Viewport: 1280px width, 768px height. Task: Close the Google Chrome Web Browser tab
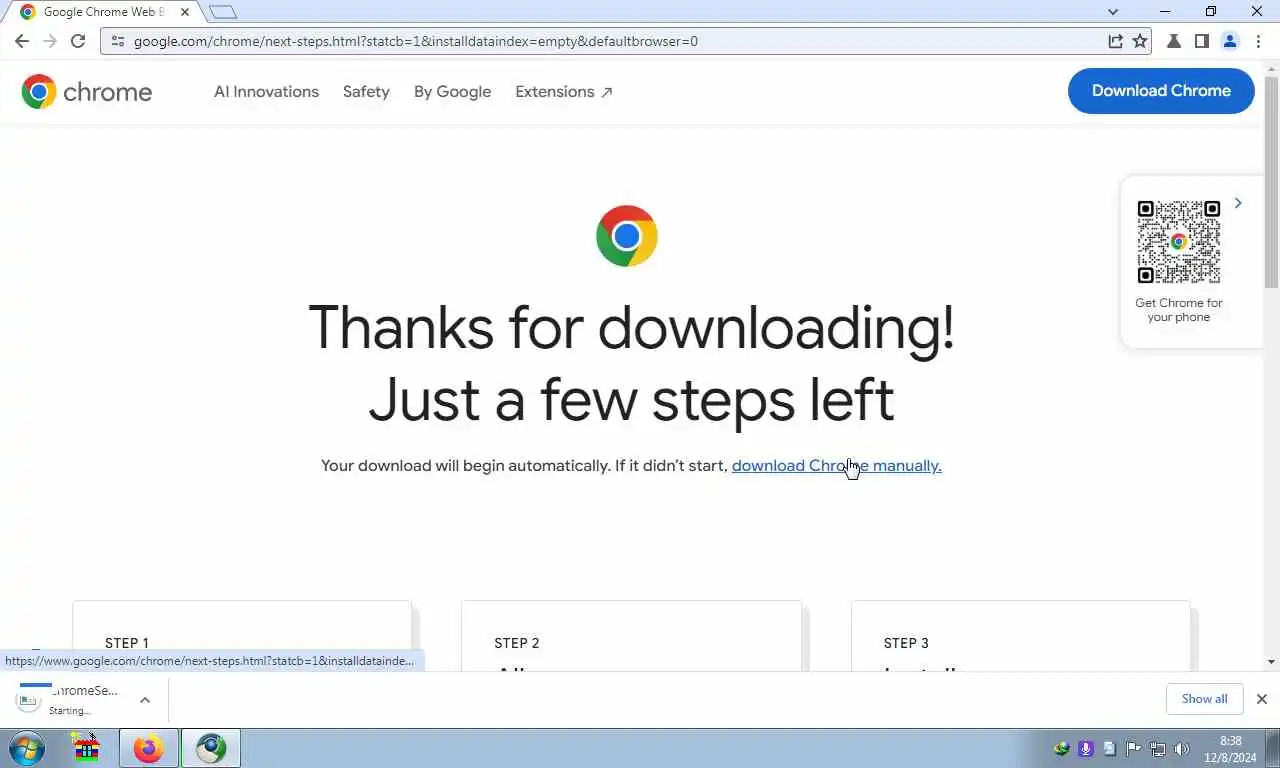tap(185, 12)
